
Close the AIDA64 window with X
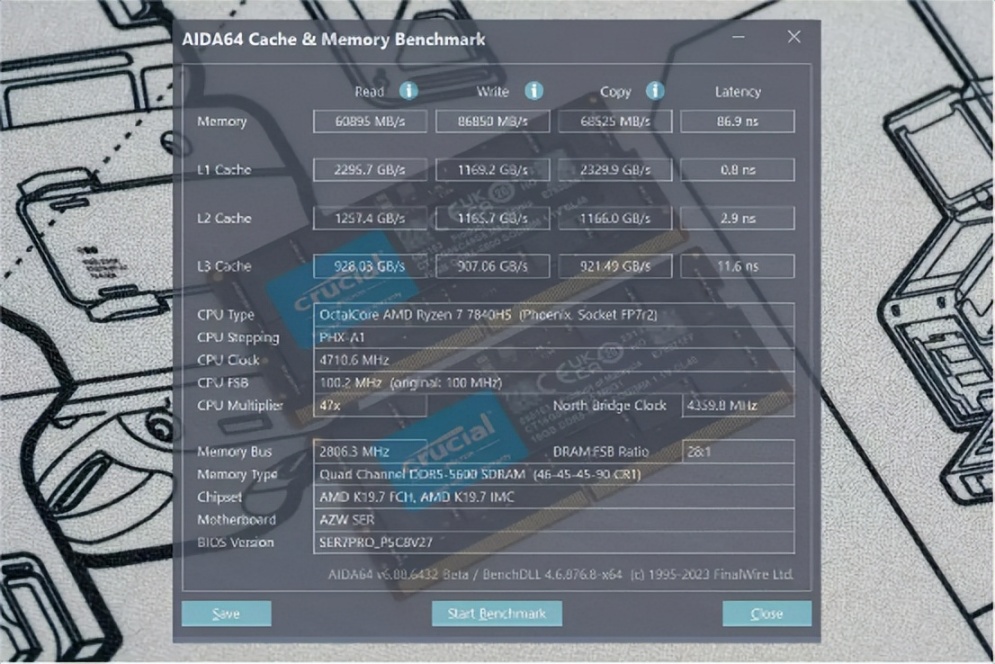pos(794,37)
